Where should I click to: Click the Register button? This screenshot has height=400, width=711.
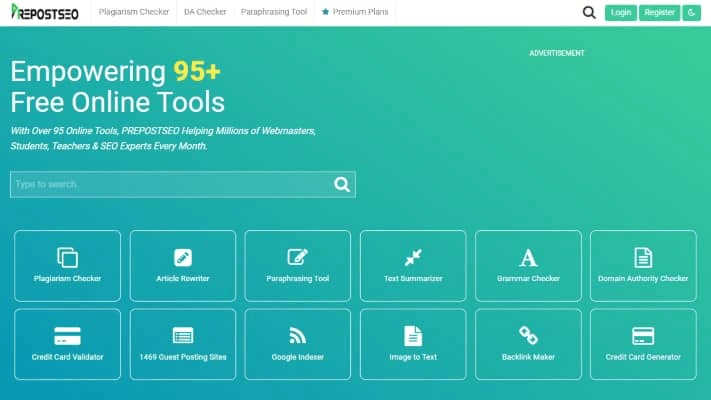coord(659,12)
